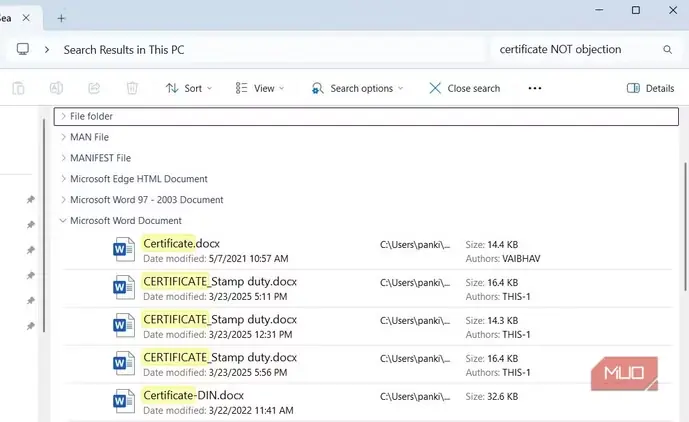689x422 pixels.
Task: Click the path text of Certificate.docx
Action: tap(415, 244)
